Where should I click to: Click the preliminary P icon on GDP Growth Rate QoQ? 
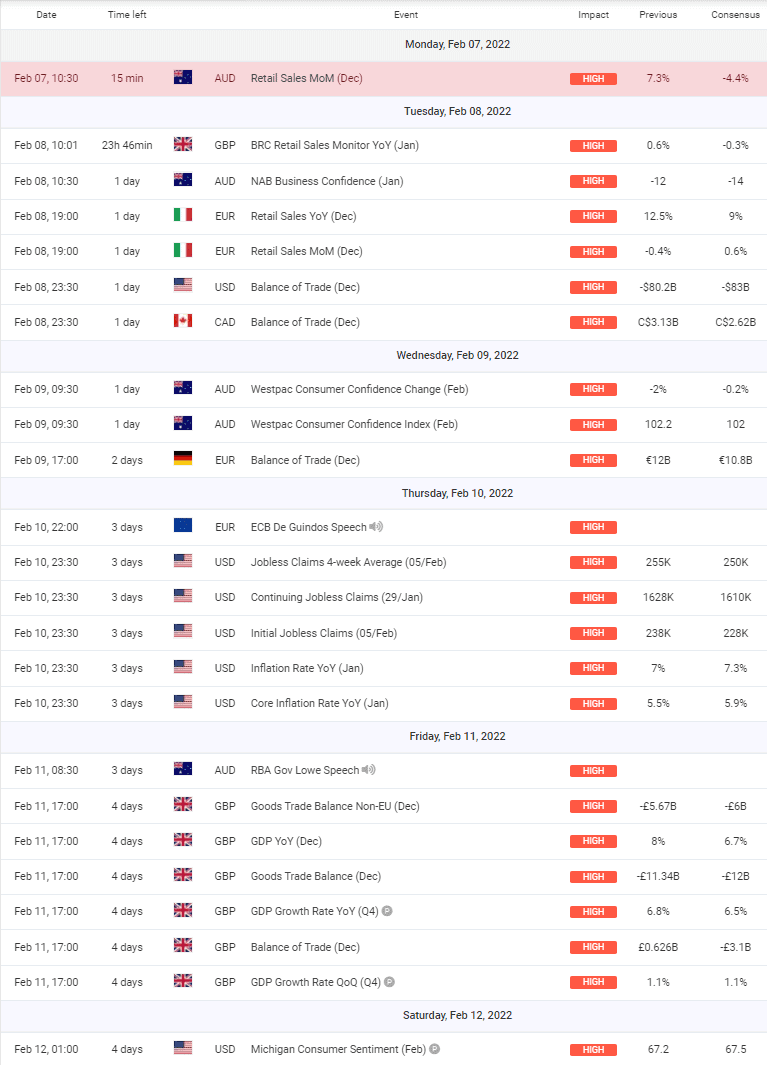click(389, 981)
